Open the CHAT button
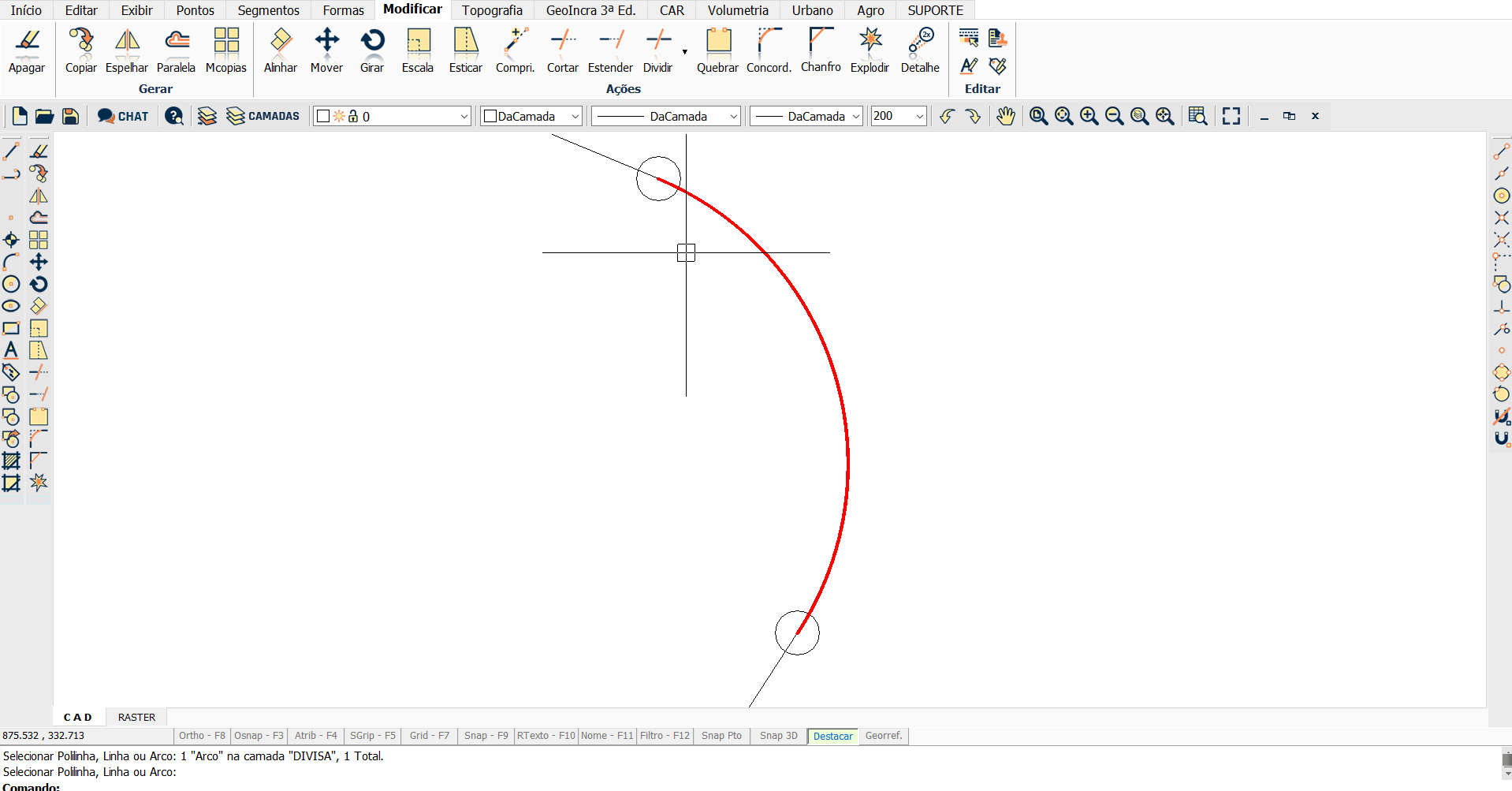Screen dimensions: 1512x791 (x=123, y=117)
